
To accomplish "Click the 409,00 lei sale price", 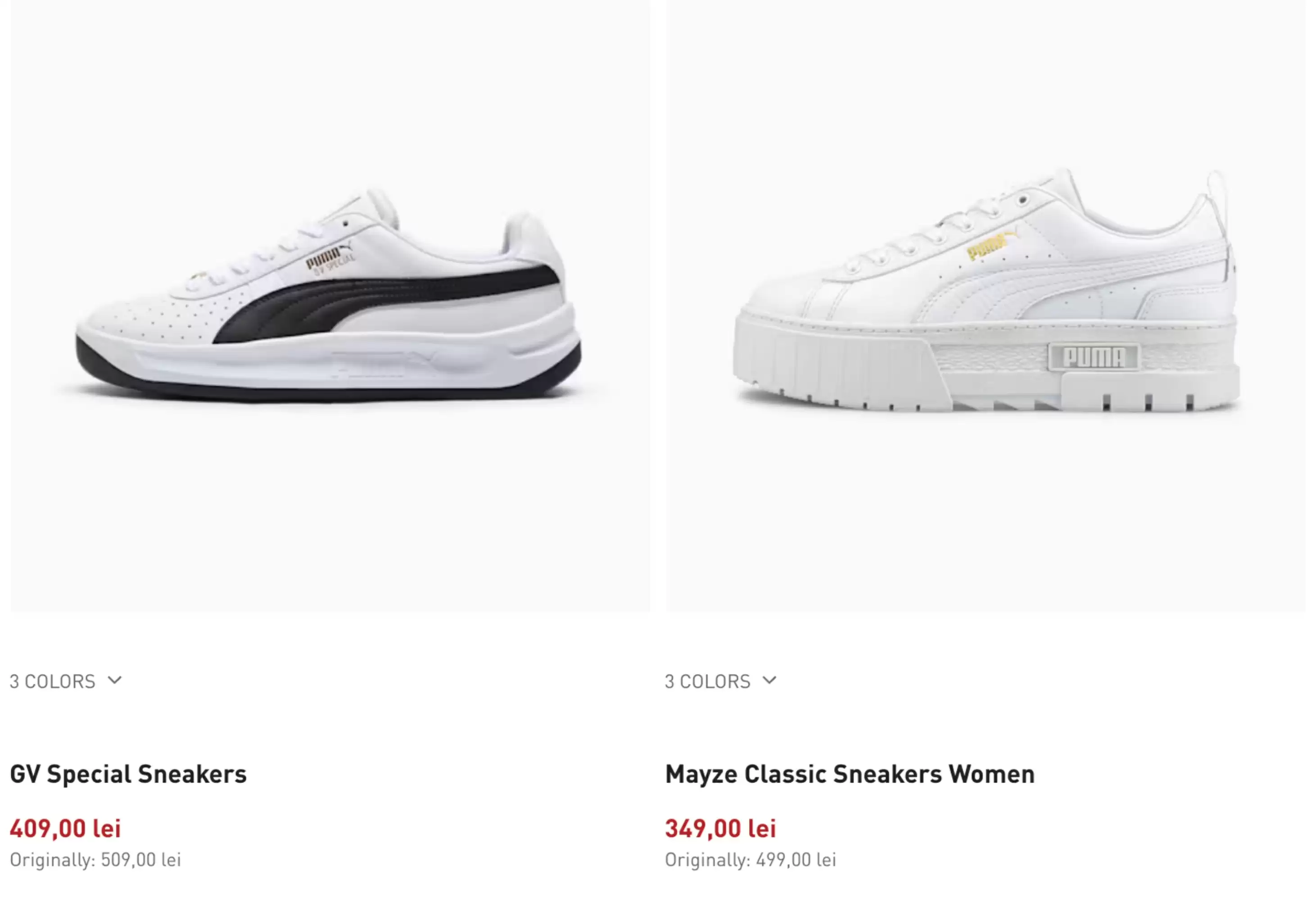I will pos(66,829).
